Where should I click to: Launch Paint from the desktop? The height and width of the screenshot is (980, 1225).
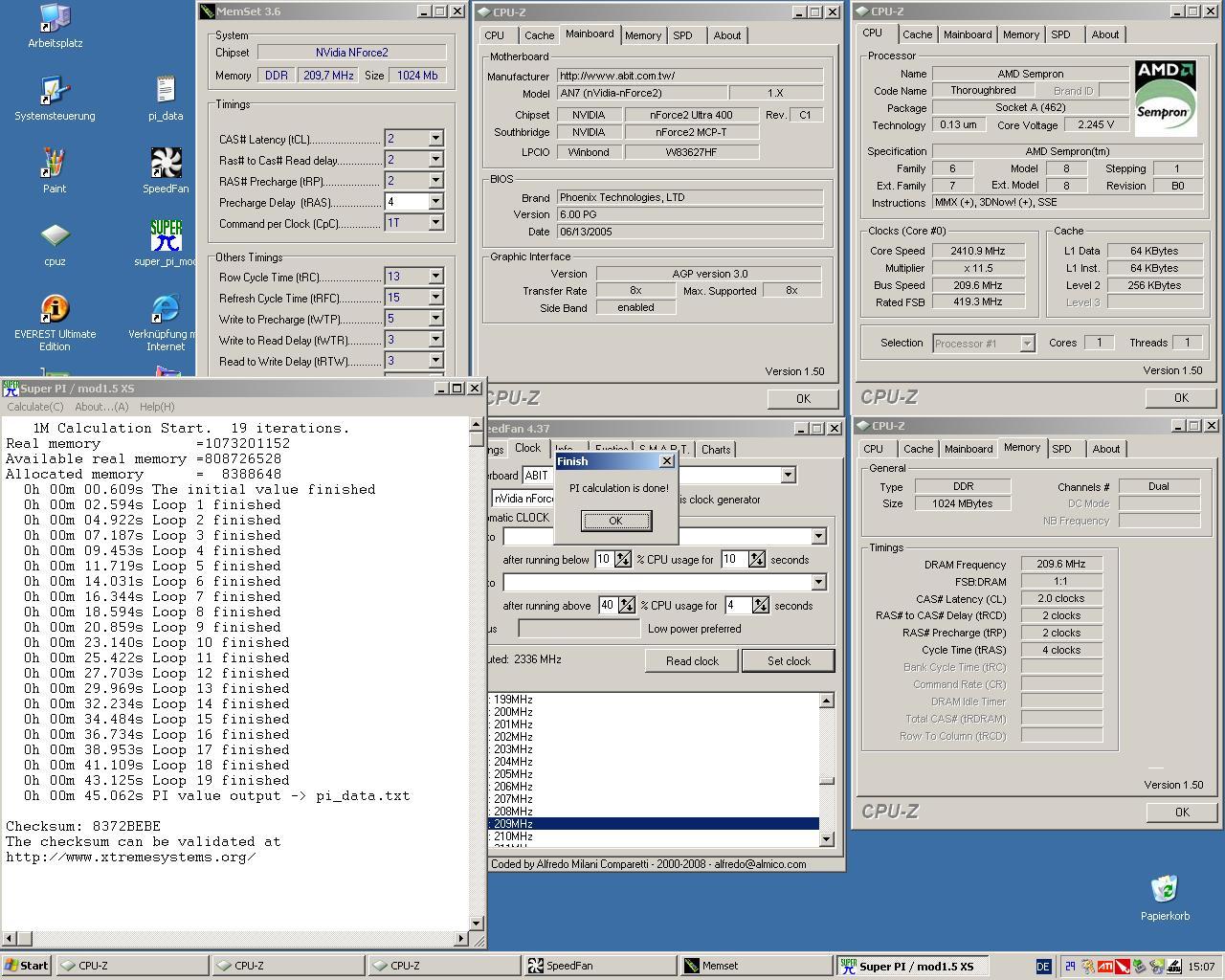tap(55, 164)
